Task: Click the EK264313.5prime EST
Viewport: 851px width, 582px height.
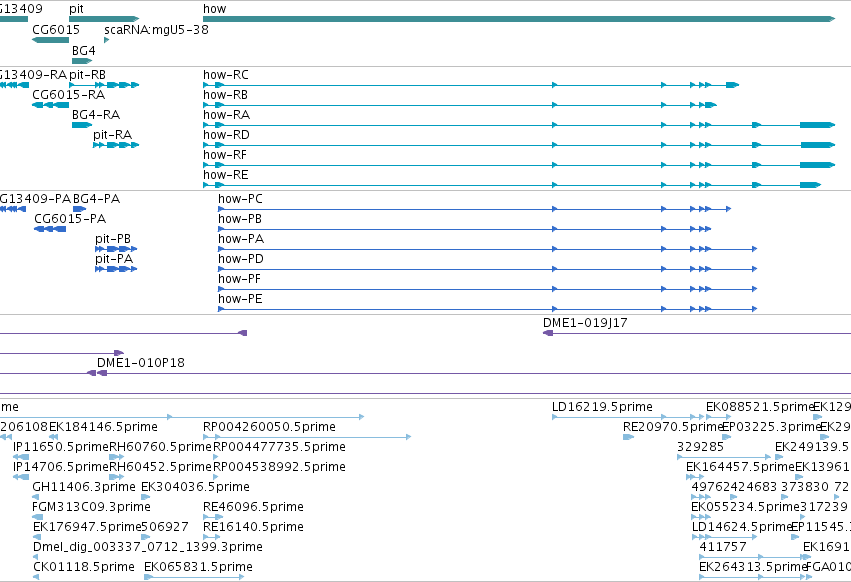Action: tap(753, 577)
